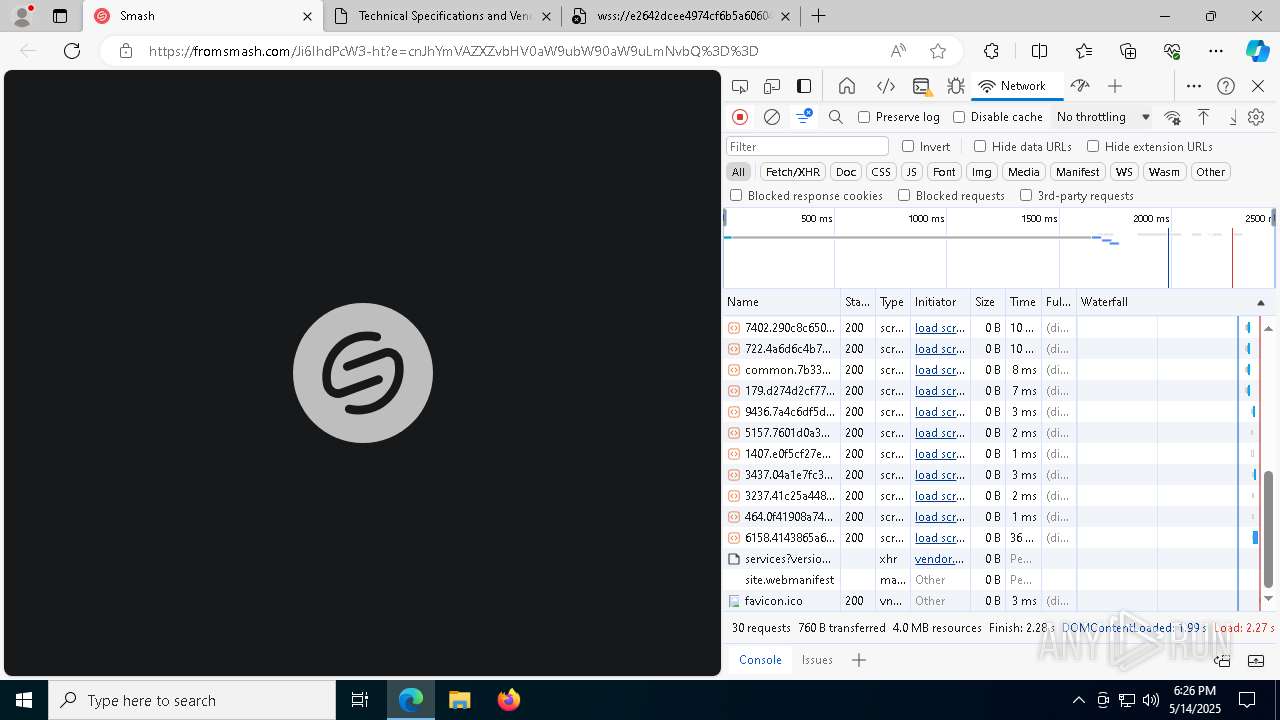
Task: Open Windows Start menu
Action: [x=24, y=700]
